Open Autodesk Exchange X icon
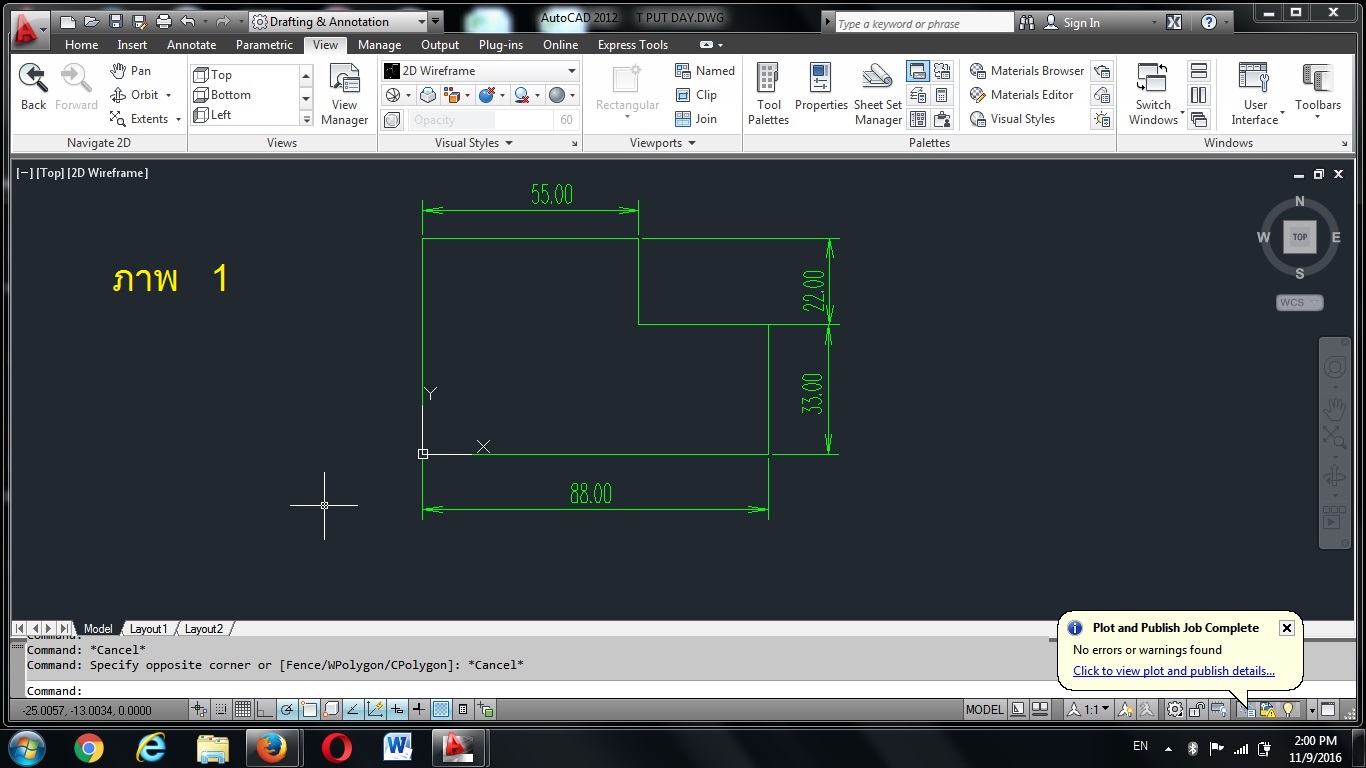The width and height of the screenshot is (1366, 768). (x=1174, y=22)
